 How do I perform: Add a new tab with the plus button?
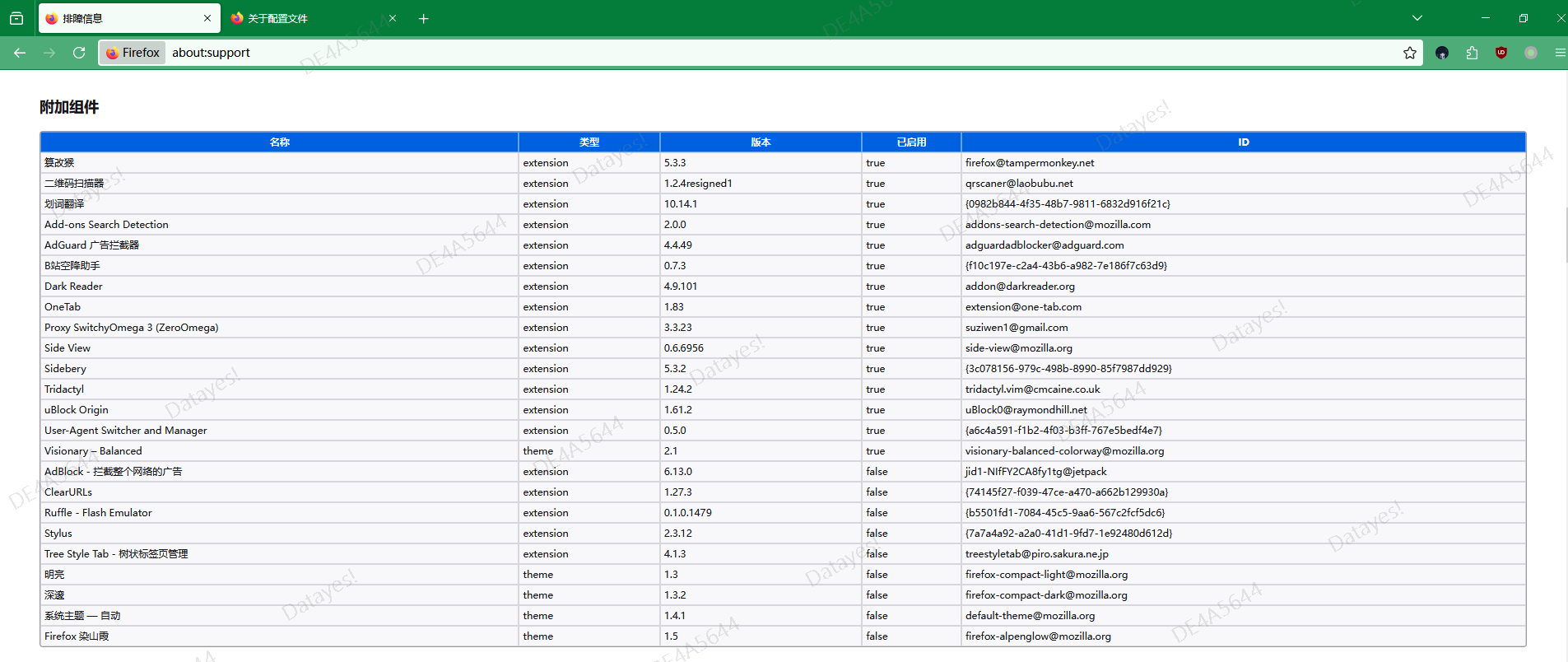tap(423, 18)
